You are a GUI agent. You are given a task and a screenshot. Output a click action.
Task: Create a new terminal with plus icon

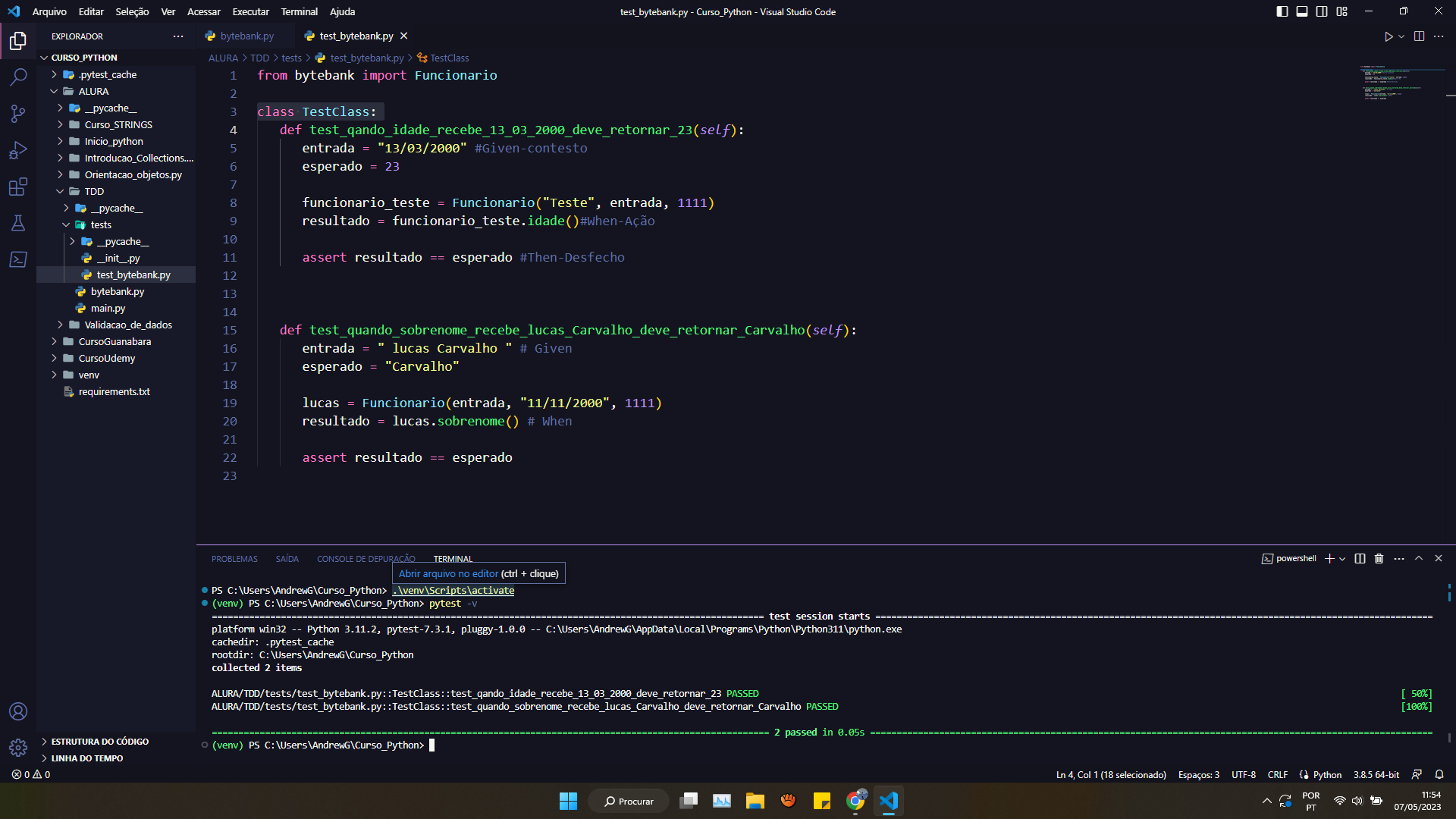pos(1329,558)
